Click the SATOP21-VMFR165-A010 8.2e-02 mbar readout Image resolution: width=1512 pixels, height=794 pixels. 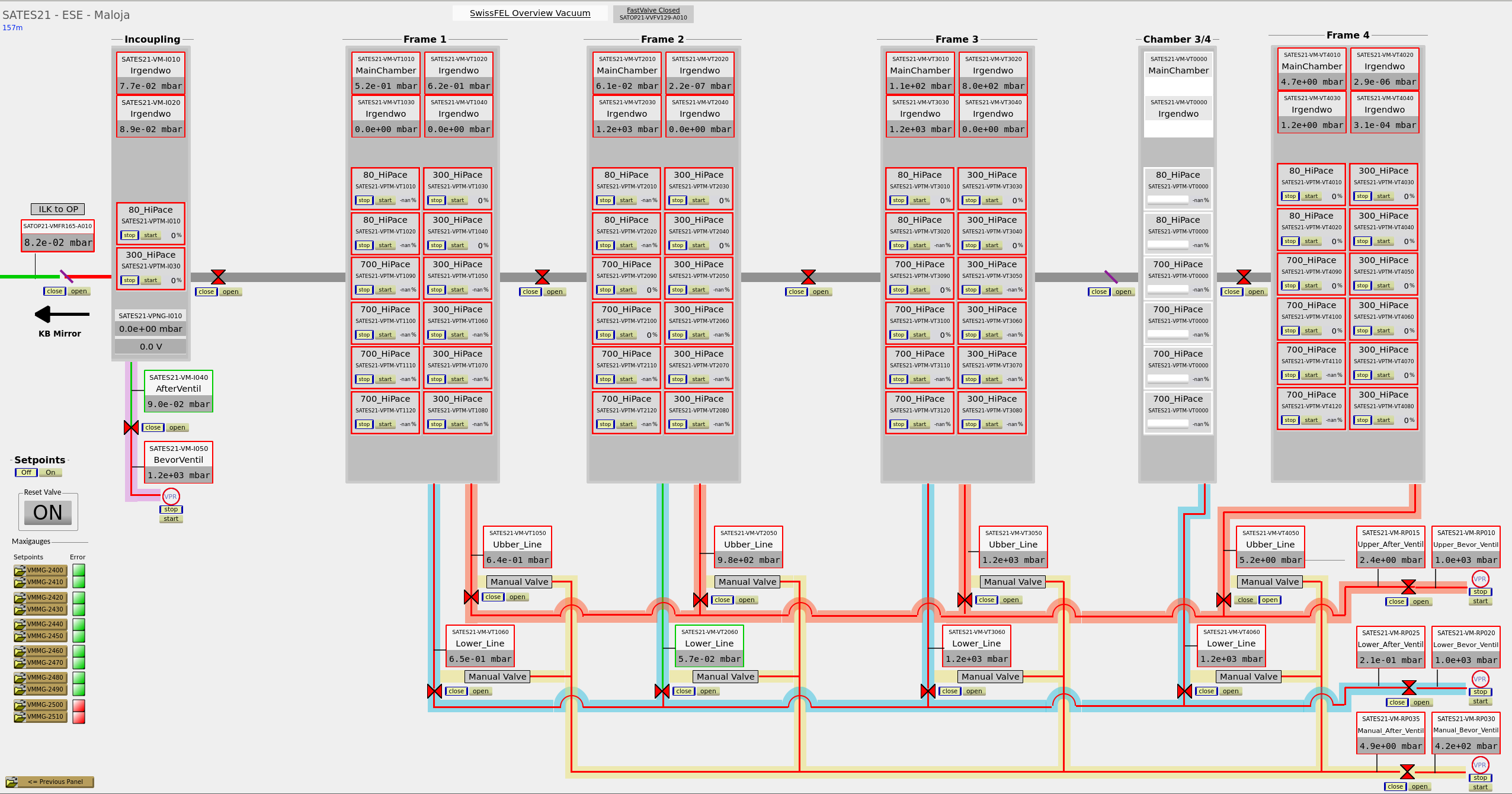point(58,242)
